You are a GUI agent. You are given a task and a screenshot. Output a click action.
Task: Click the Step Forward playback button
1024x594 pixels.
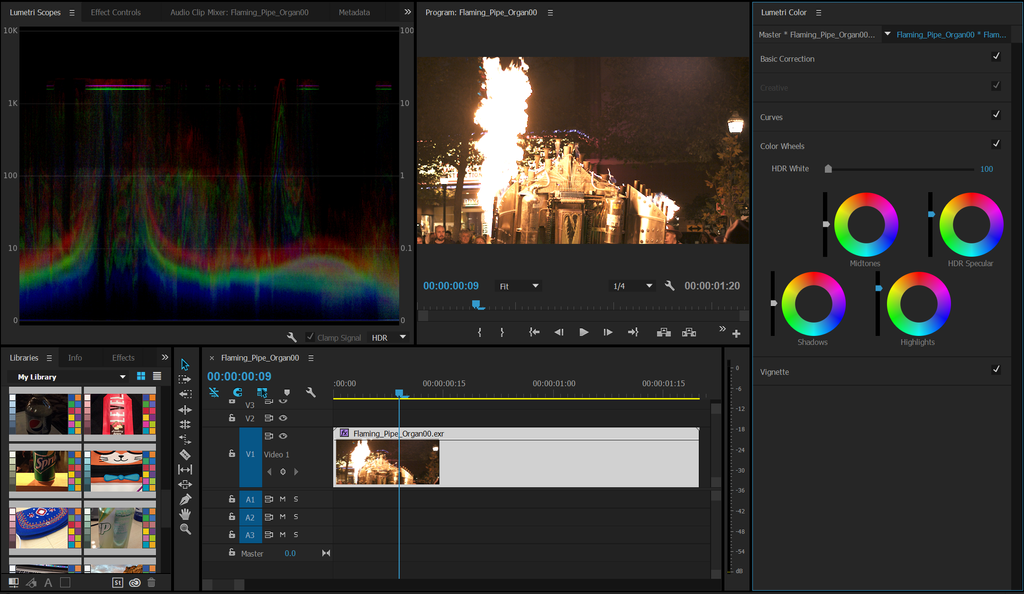(608, 332)
